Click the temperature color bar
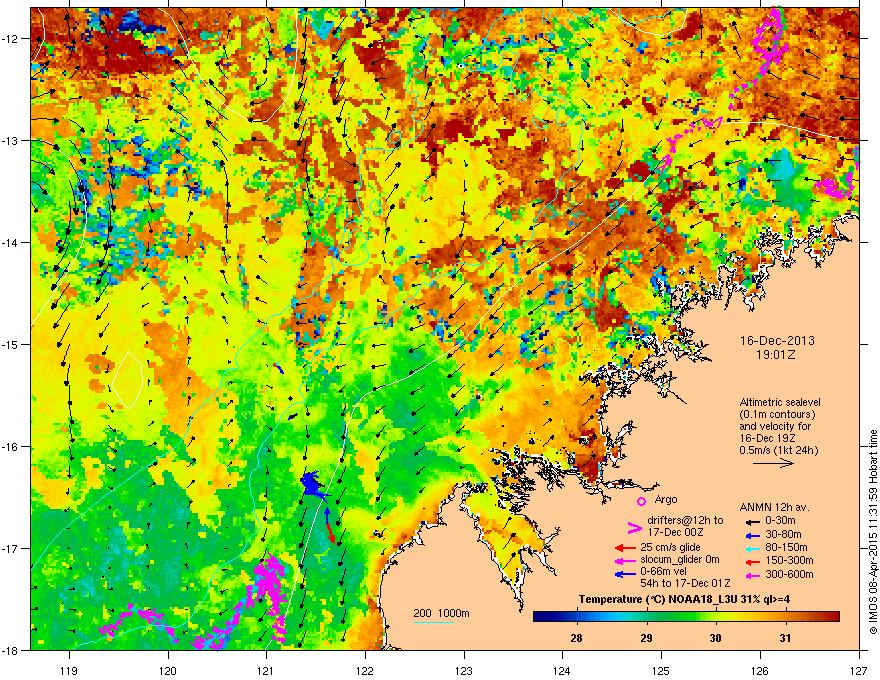Viewport: 880px width, 680px height. coord(686,617)
